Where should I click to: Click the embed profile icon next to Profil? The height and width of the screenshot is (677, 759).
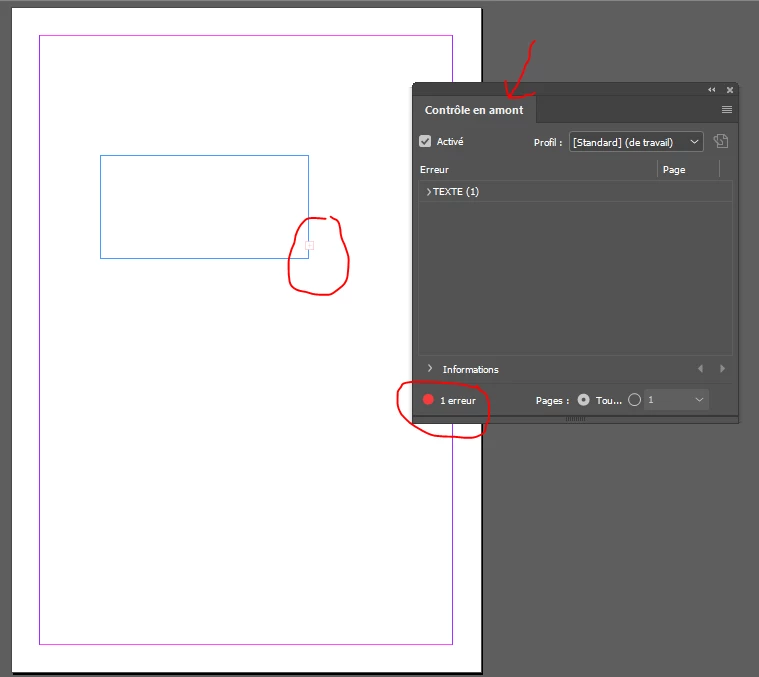[720, 141]
